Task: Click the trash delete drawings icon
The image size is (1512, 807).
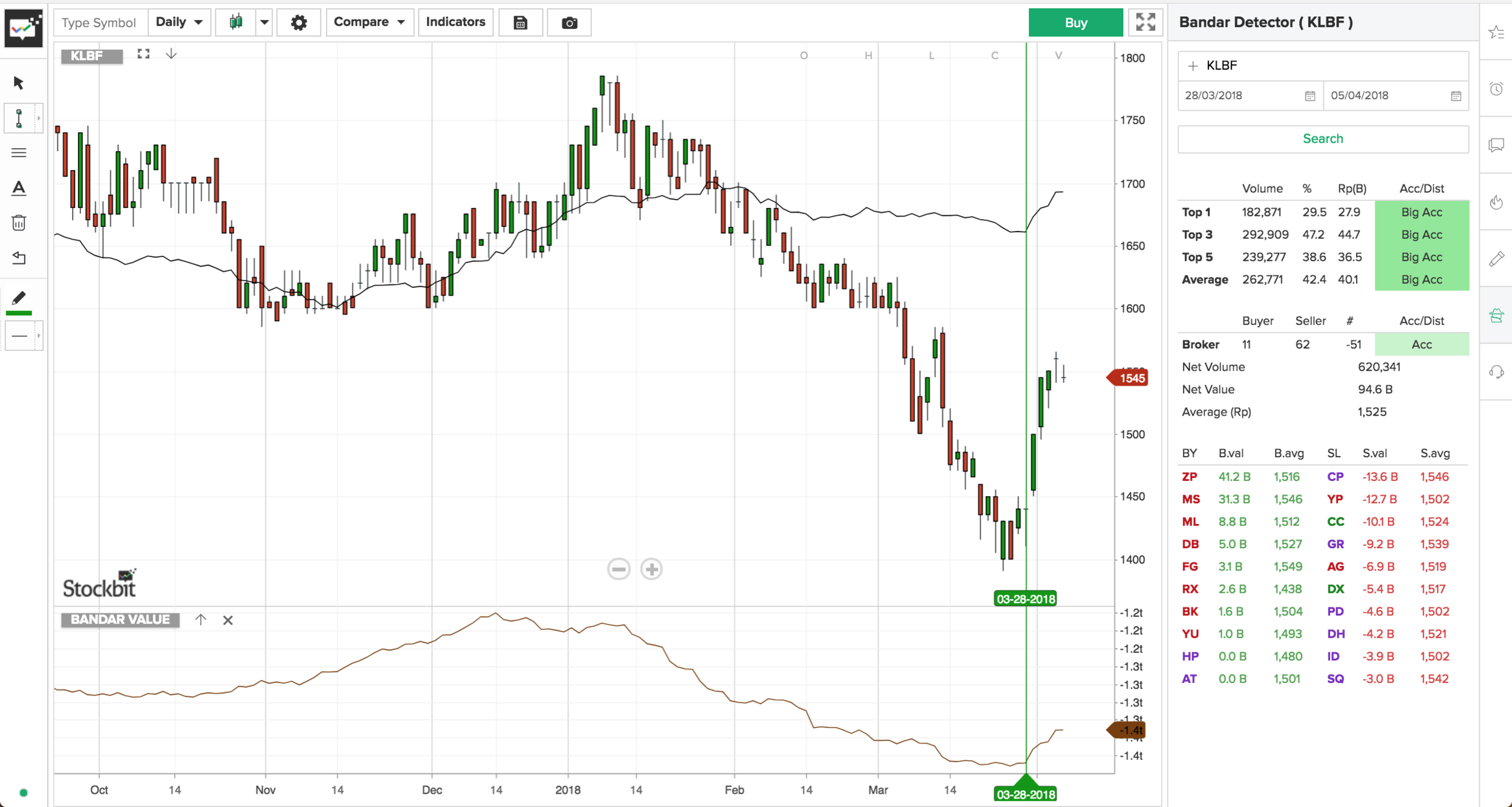Action: coord(19,223)
